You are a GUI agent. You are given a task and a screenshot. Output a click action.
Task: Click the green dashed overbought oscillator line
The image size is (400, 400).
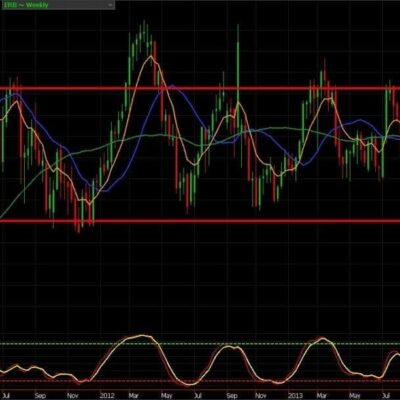(200, 344)
